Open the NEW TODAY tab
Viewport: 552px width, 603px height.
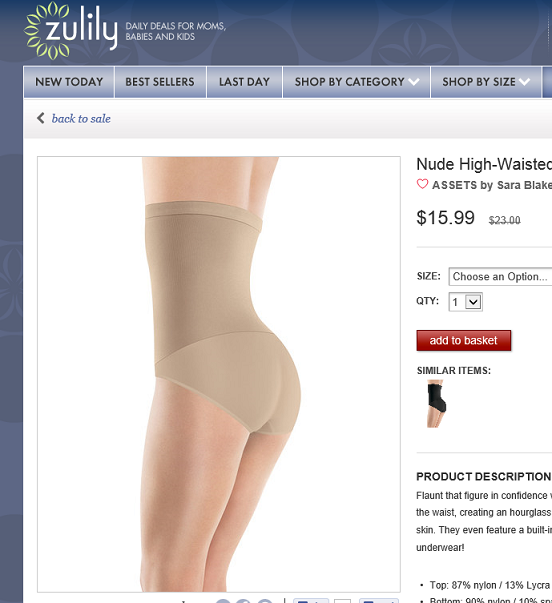69,82
